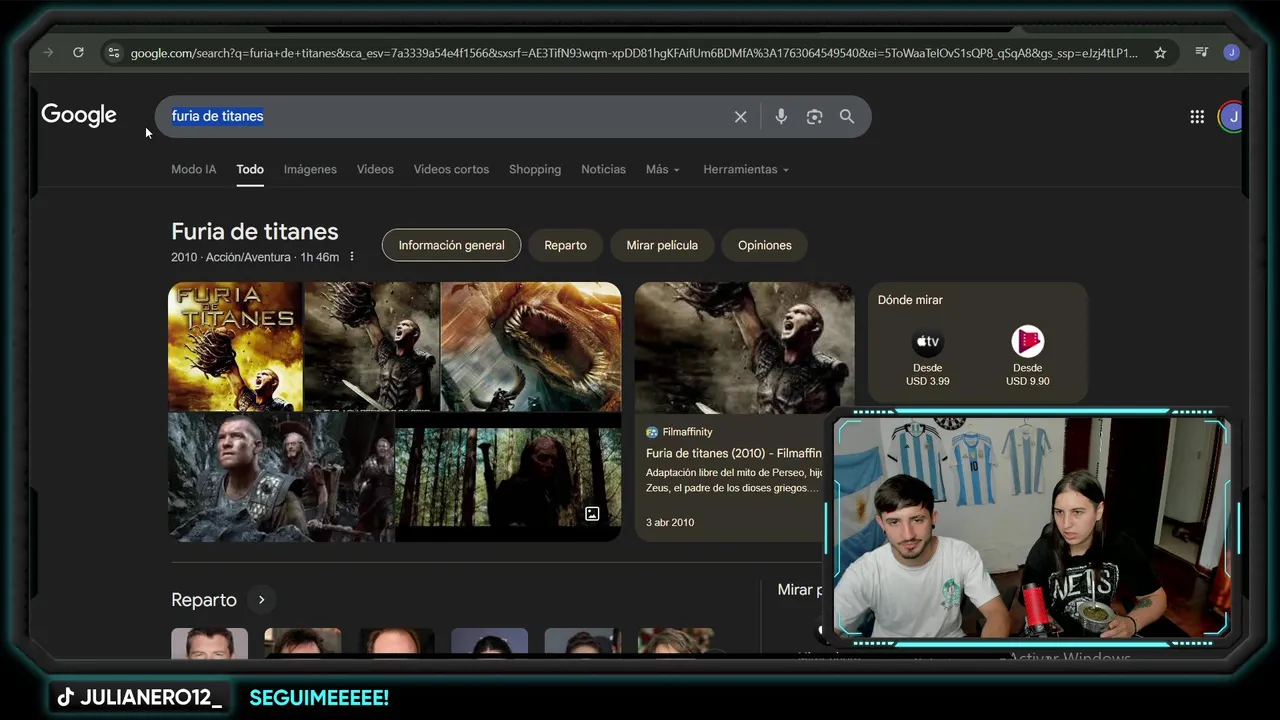The width and height of the screenshot is (1280, 720).
Task: Click the Reparto section heading
Action: (204, 600)
